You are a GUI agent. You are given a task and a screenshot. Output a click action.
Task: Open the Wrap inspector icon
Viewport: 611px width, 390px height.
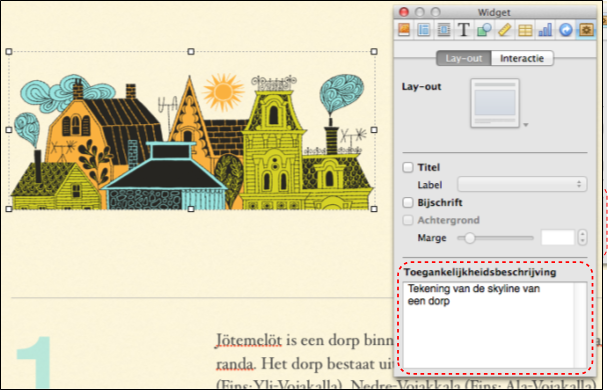pyautogui.click(x=444, y=30)
